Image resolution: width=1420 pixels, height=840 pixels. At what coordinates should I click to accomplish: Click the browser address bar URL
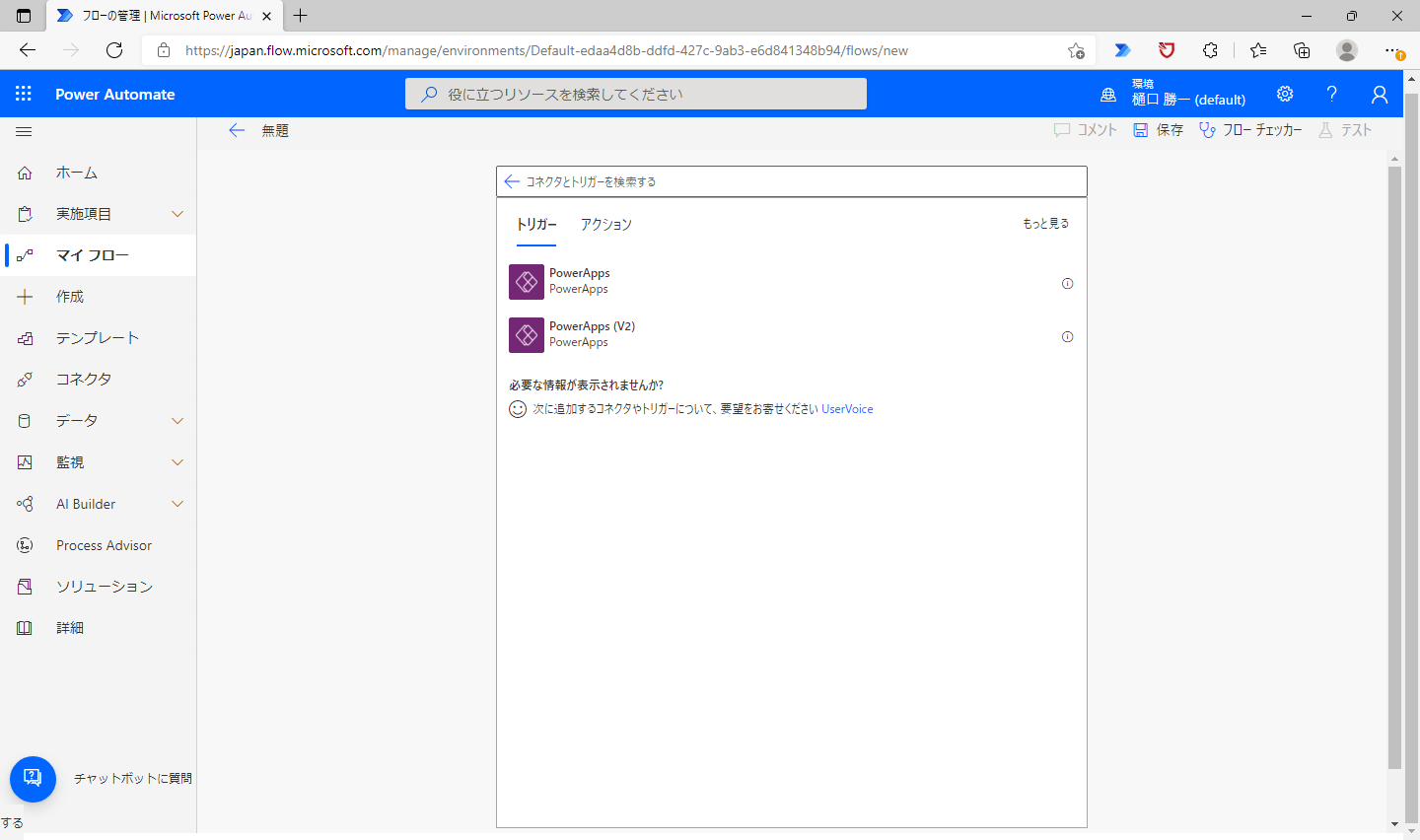pos(546,50)
